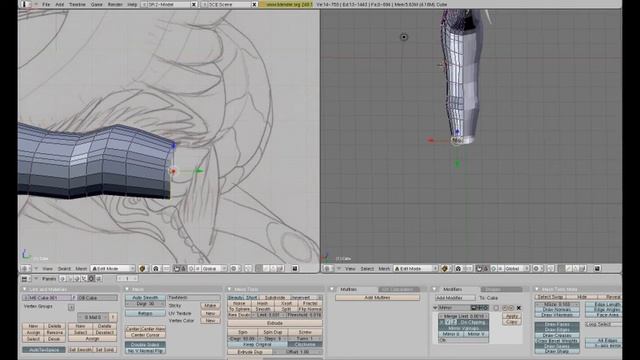Open Edit Mode dropdown in left viewport
Image resolution: width=640 pixels, height=360 pixels.
pos(113,269)
